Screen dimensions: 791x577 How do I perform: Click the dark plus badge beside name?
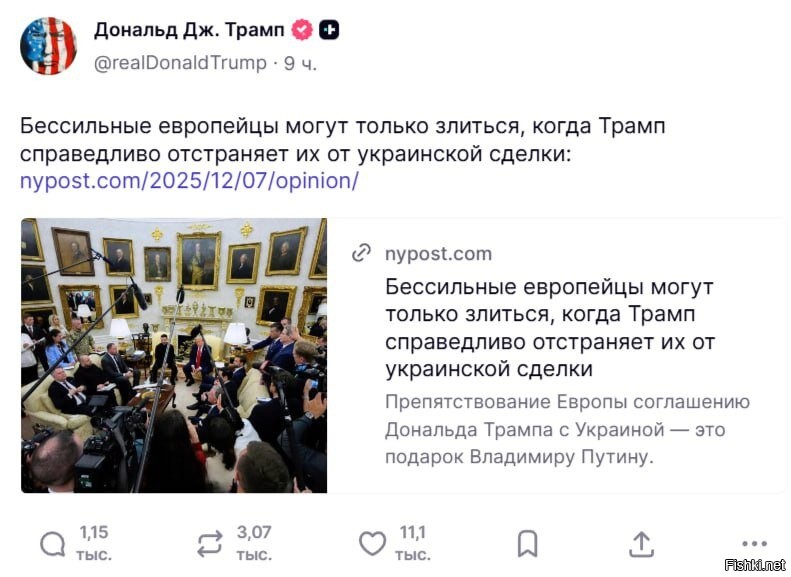click(x=329, y=30)
